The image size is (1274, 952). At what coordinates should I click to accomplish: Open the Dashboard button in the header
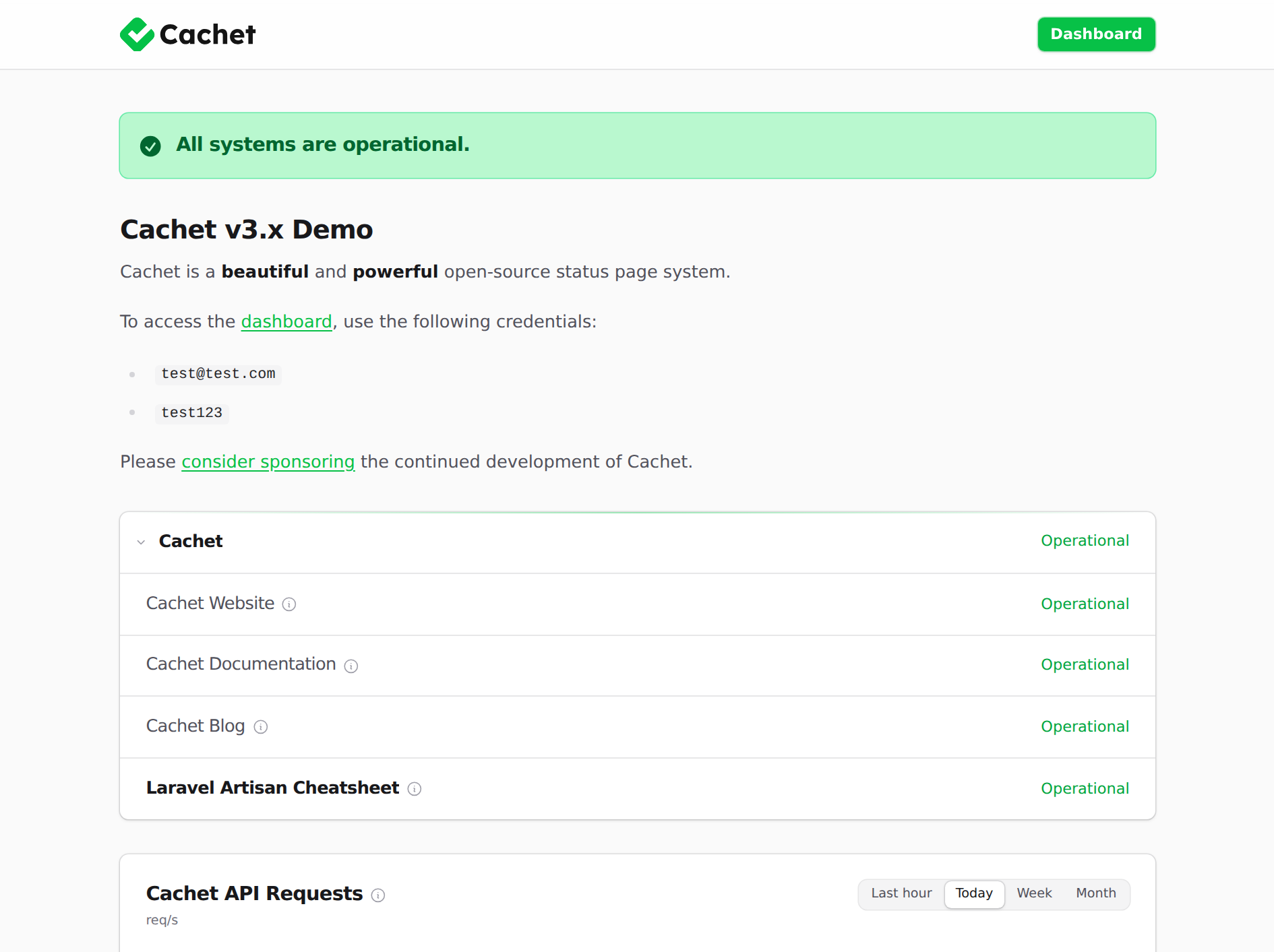[1096, 34]
